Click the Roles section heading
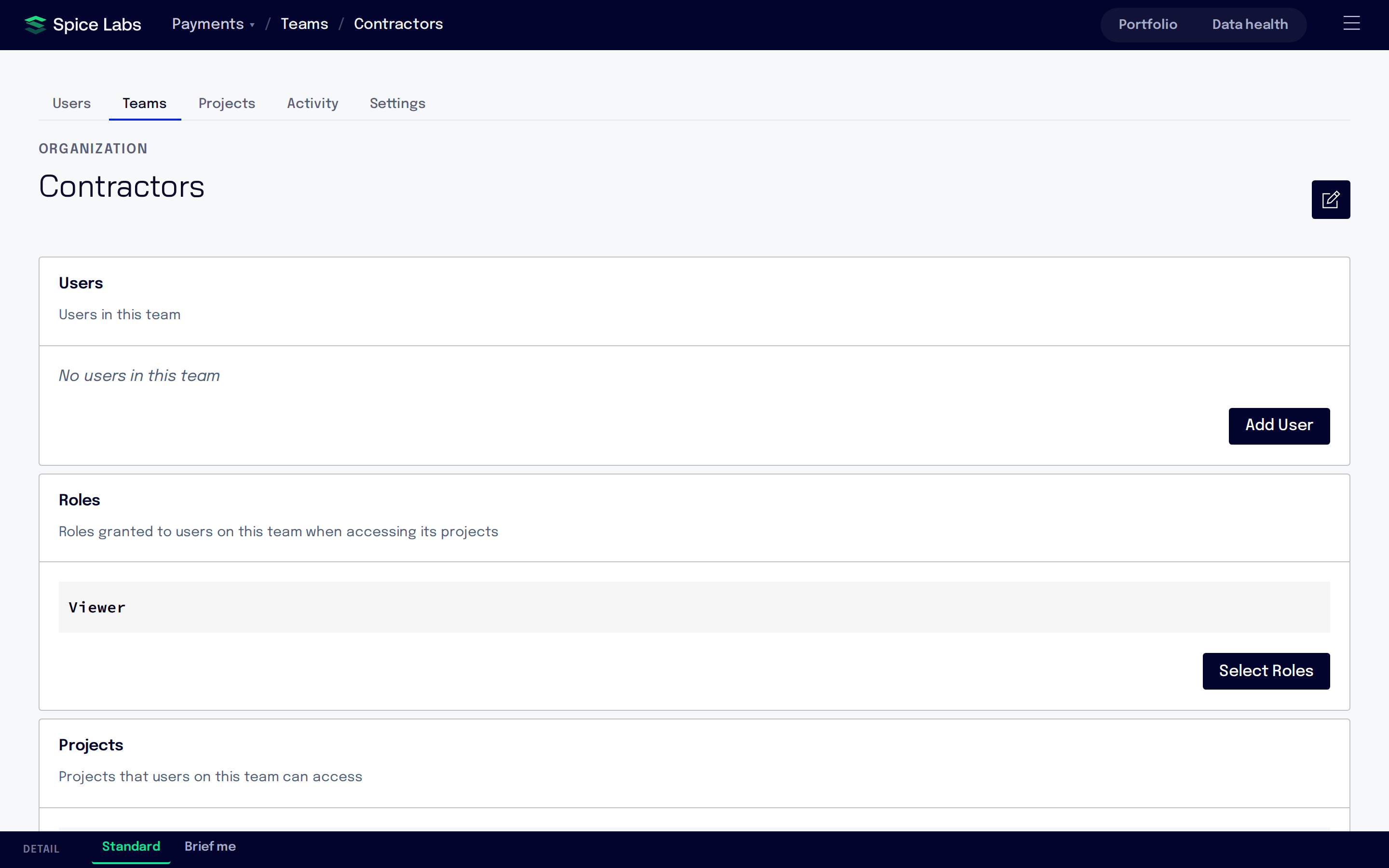1389x868 pixels. coord(79,500)
